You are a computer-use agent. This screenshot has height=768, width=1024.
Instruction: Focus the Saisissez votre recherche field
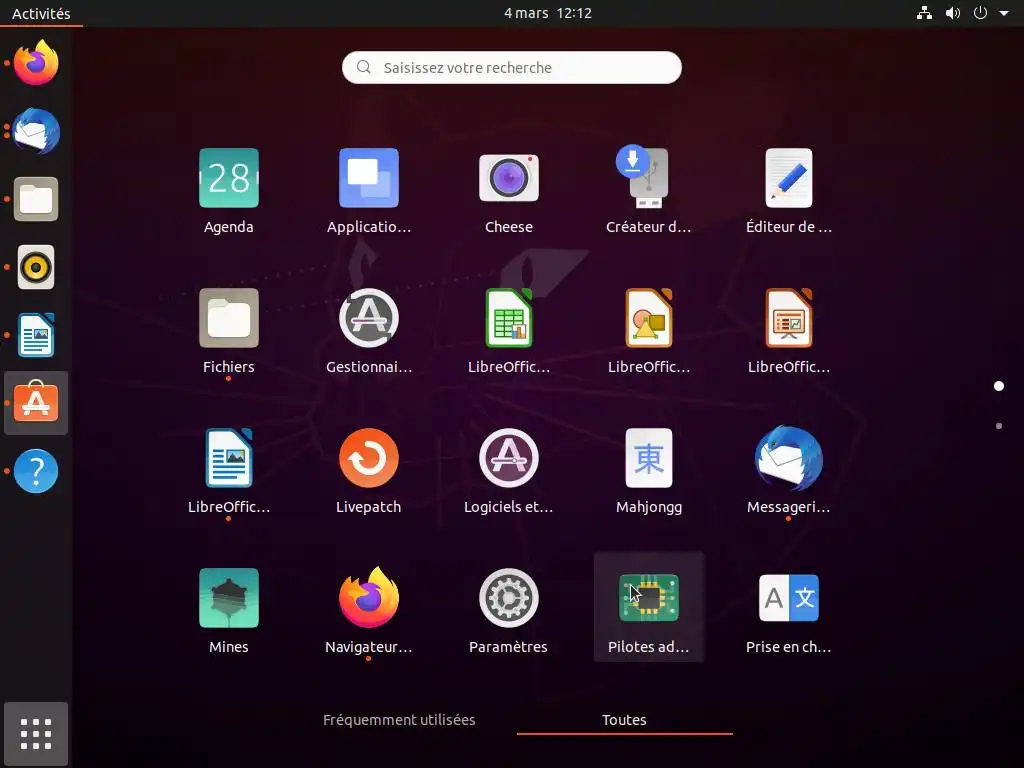point(511,67)
